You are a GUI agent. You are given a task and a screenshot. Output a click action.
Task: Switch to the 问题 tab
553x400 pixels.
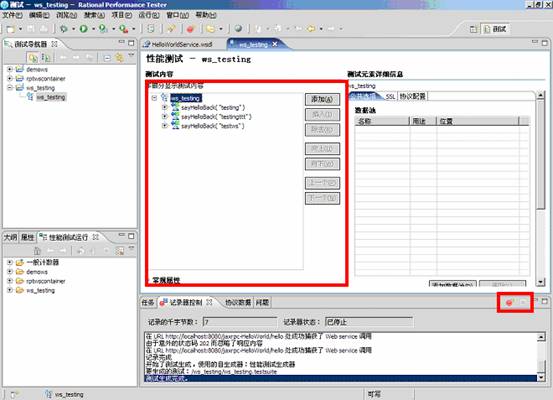[262, 302]
